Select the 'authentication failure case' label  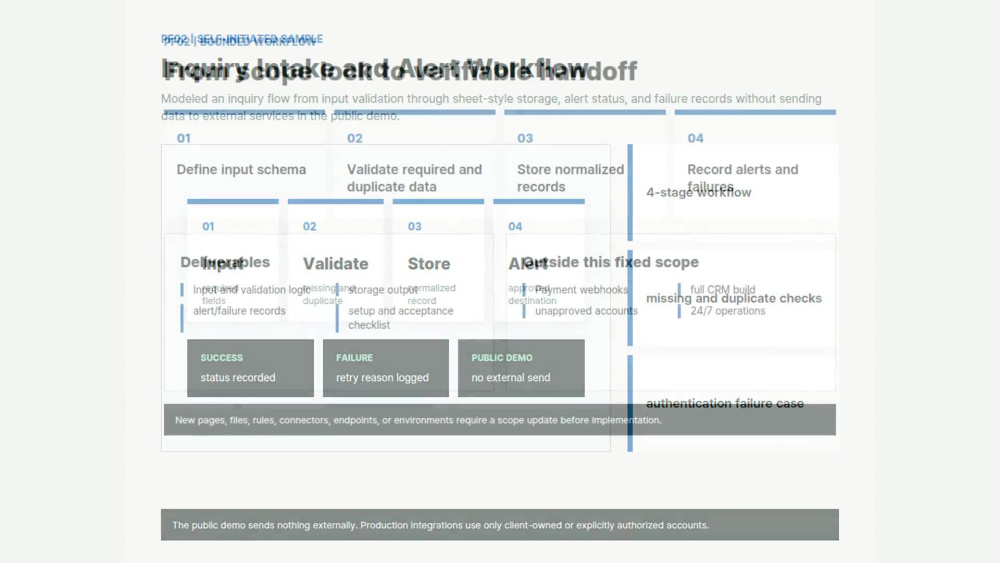pos(724,404)
